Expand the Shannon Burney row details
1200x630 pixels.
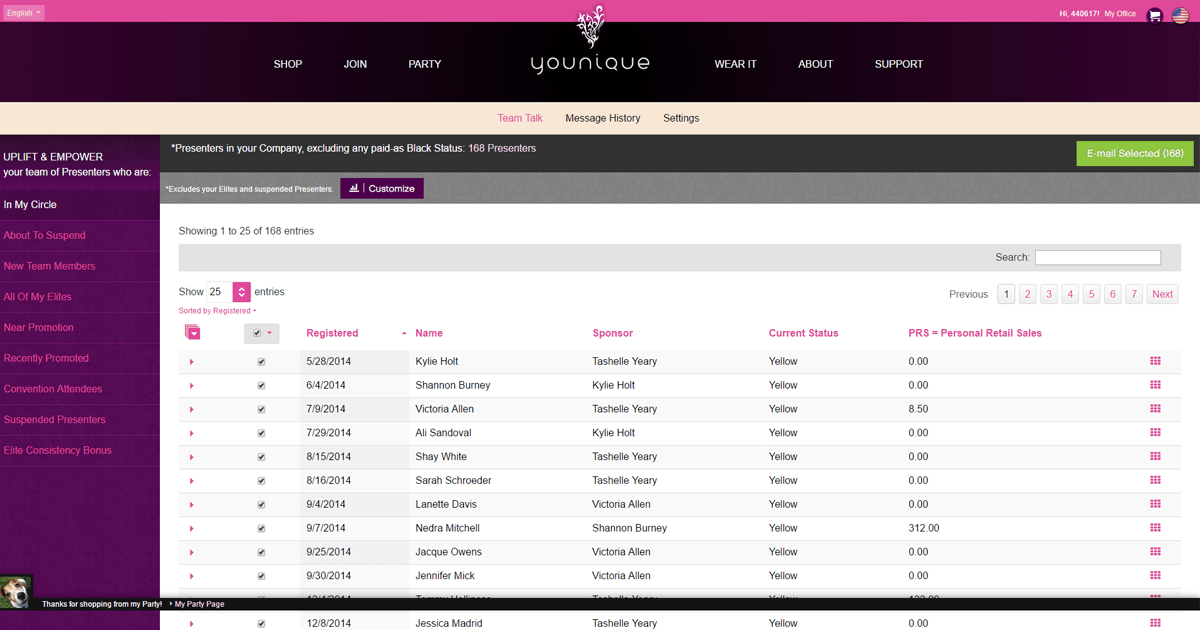(191, 386)
